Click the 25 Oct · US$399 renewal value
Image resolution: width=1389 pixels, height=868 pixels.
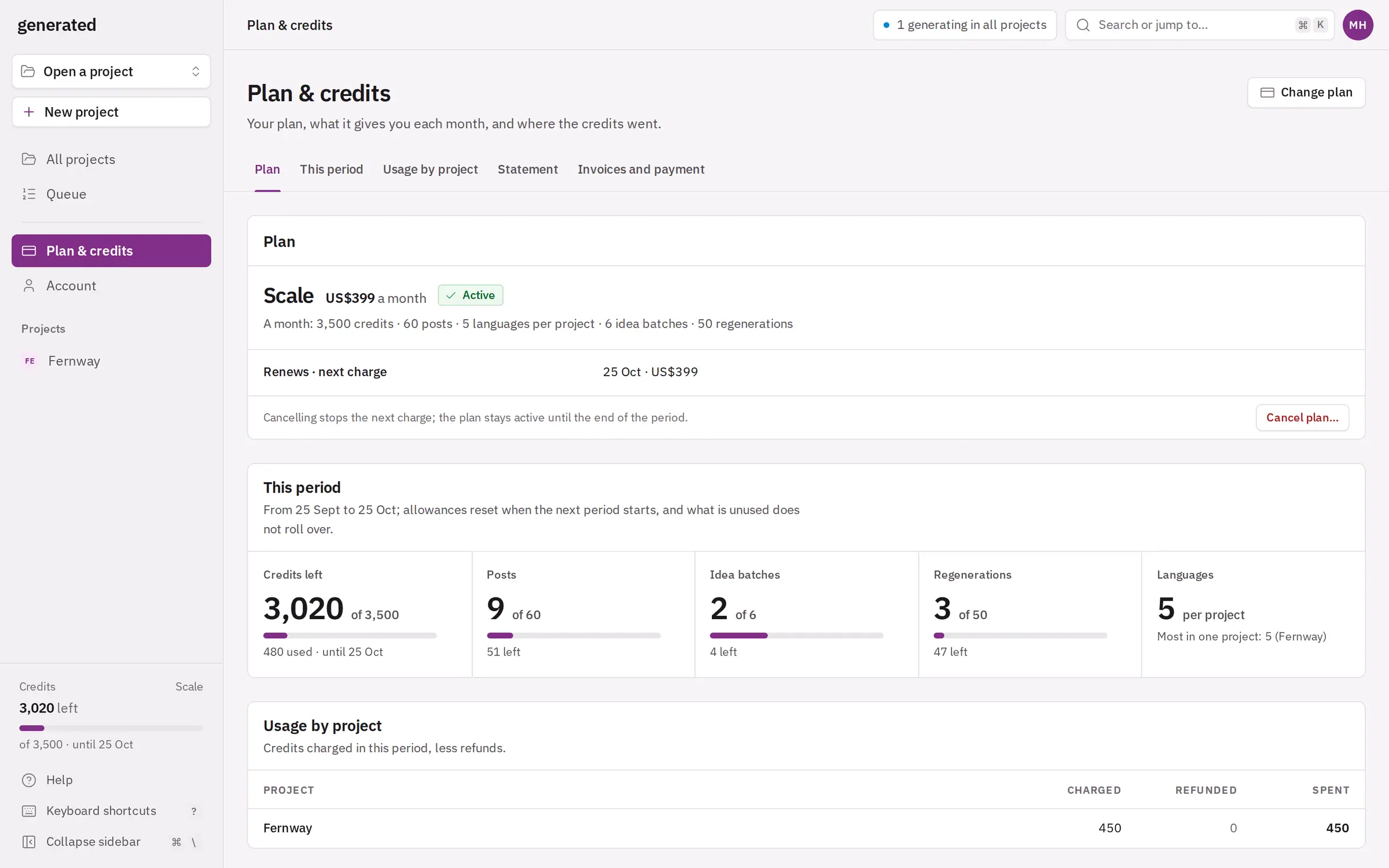(x=651, y=372)
